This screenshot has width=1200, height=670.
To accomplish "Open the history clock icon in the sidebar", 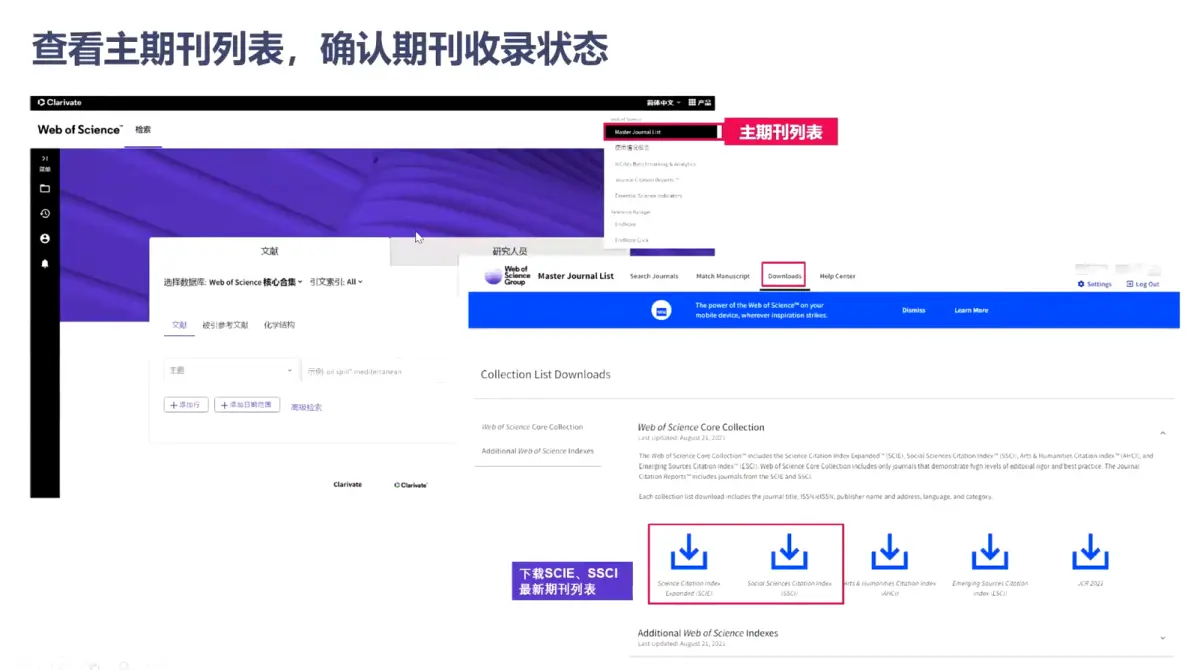I will [44, 213].
